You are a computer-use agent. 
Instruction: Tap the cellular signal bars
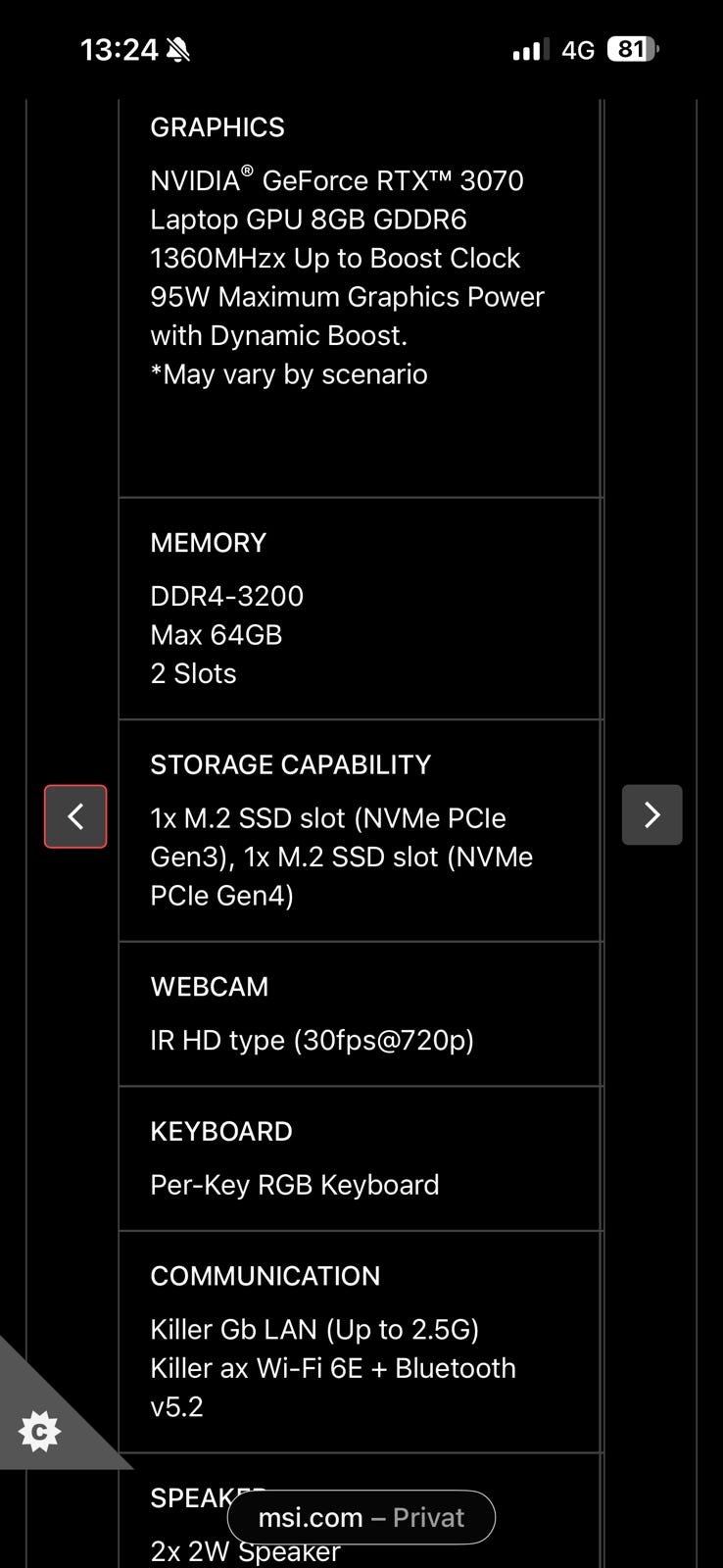pyautogui.click(x=530, y=50)
